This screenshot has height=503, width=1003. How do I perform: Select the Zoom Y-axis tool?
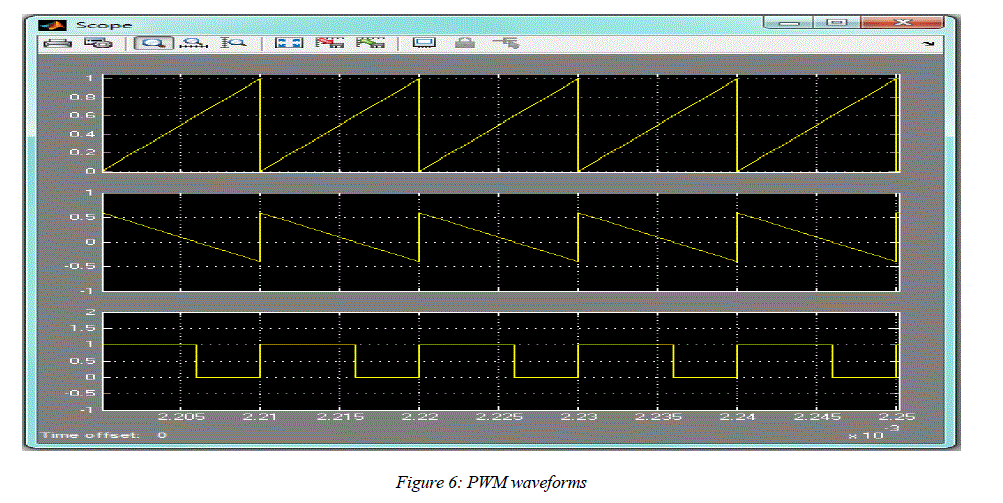click(x=233, y=43)
